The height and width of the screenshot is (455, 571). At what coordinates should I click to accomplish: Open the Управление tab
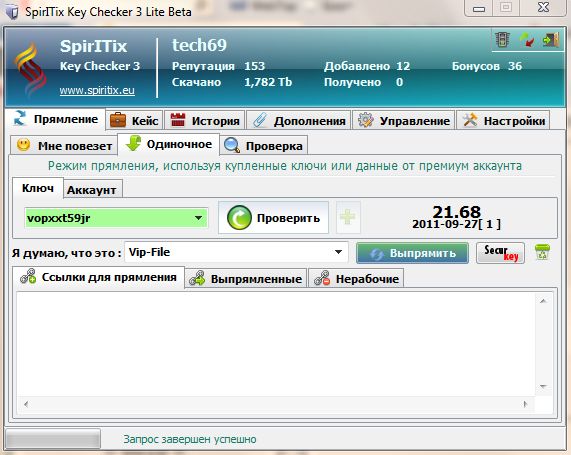tap(403, 121)
